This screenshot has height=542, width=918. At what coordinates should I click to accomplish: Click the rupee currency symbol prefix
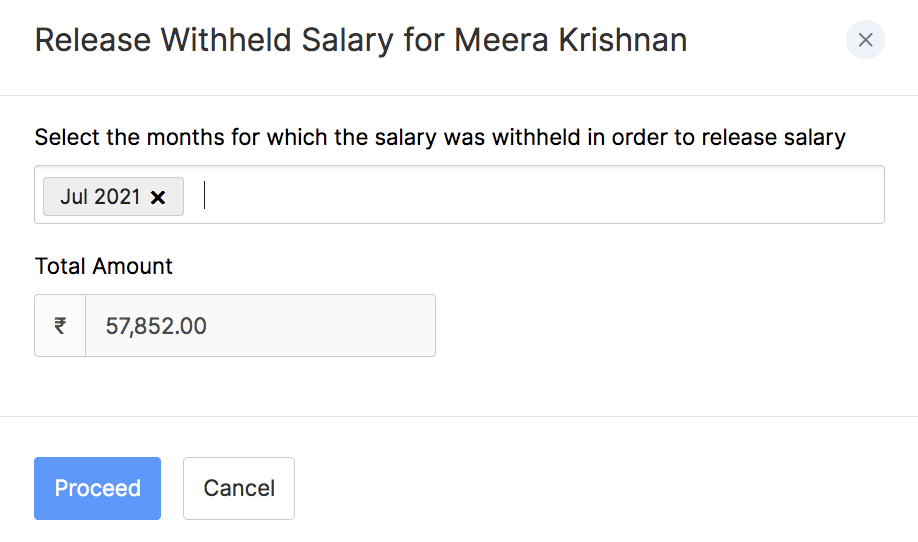60,325
